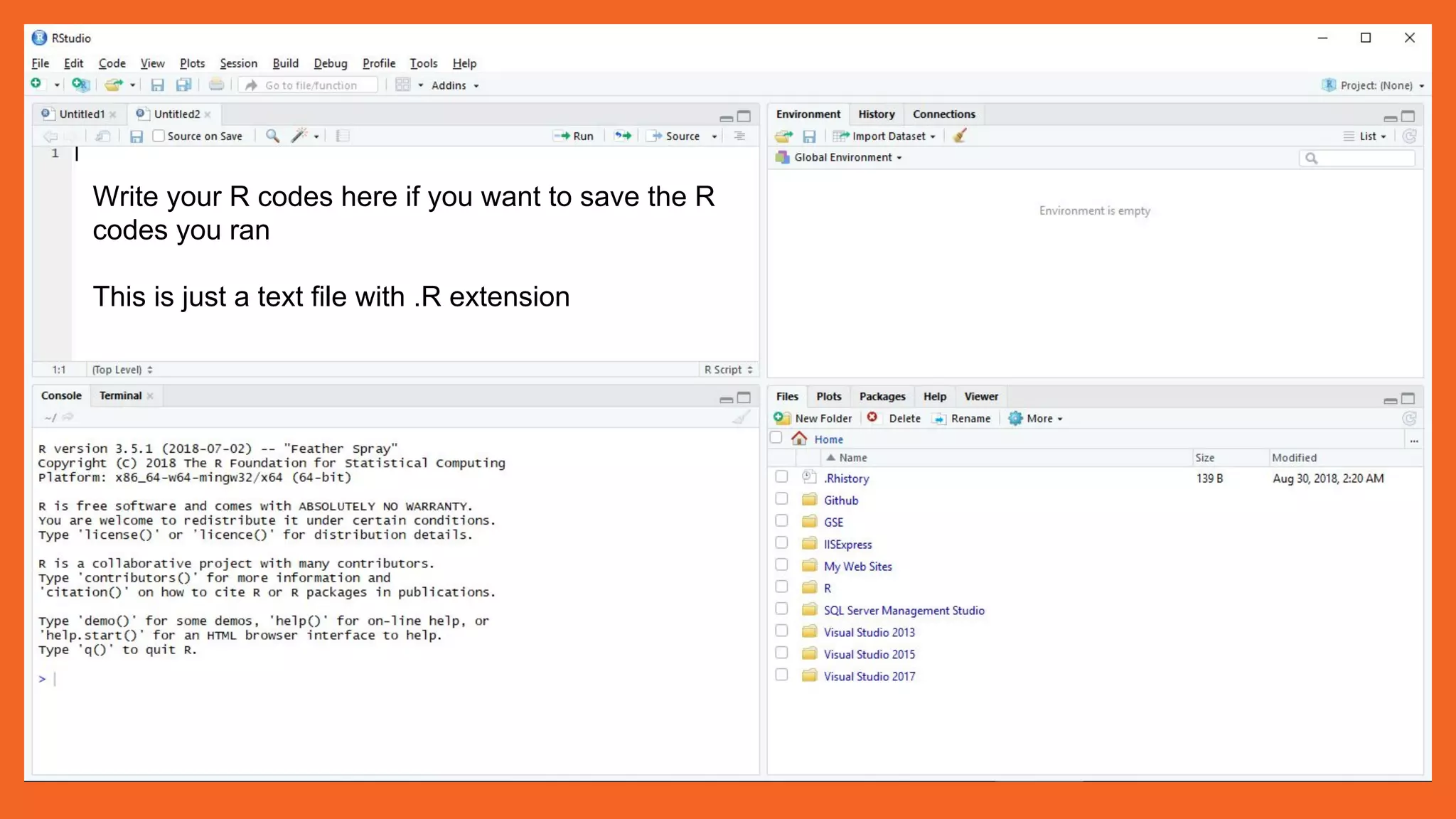Open the More dropdown in Files pane
Screen dimensions: 1456x819
tap(1036, 419)
